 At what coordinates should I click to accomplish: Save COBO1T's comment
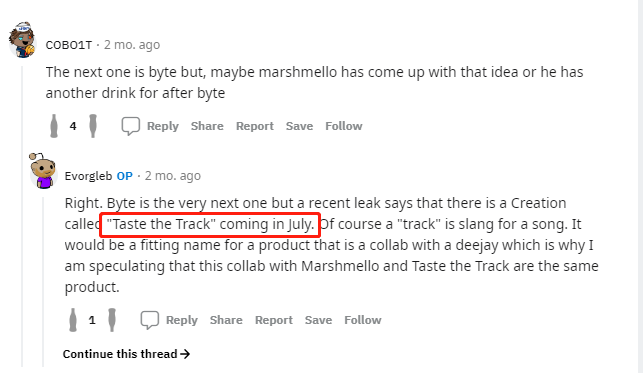(299, 126)
